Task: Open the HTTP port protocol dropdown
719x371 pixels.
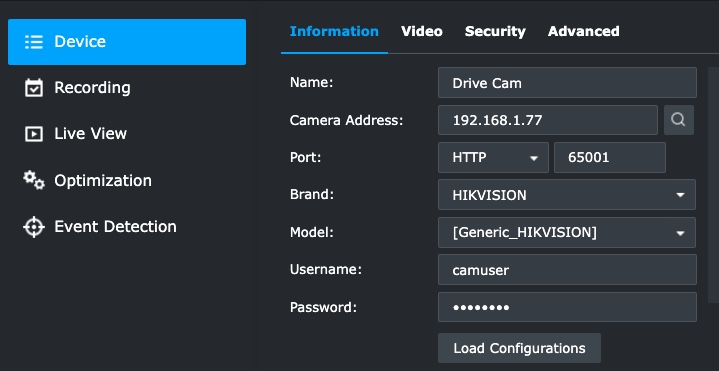Action: point(493,157)
